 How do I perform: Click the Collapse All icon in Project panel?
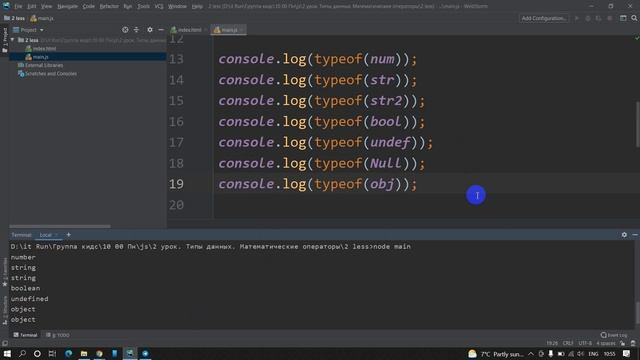(136, 30)
